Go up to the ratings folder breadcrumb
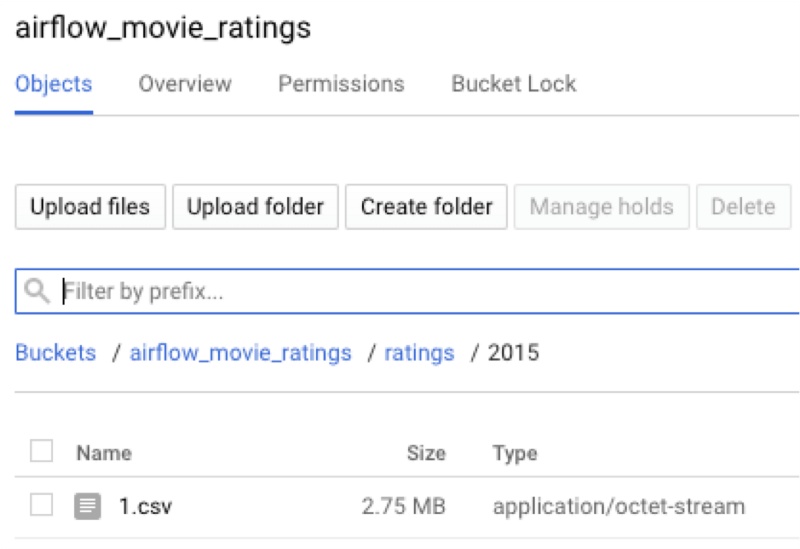This screenshot has height=549, width=800. point(419,353)
